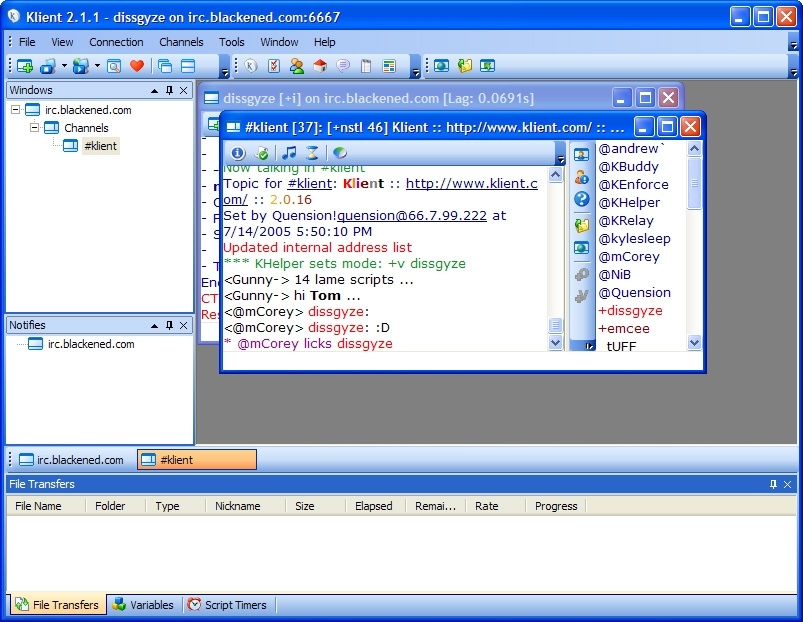The width and height of the screenshot is (803, 622).
Task: Select +emcee in the nick list
Action: pyautogui.click(x=624, y=329)
